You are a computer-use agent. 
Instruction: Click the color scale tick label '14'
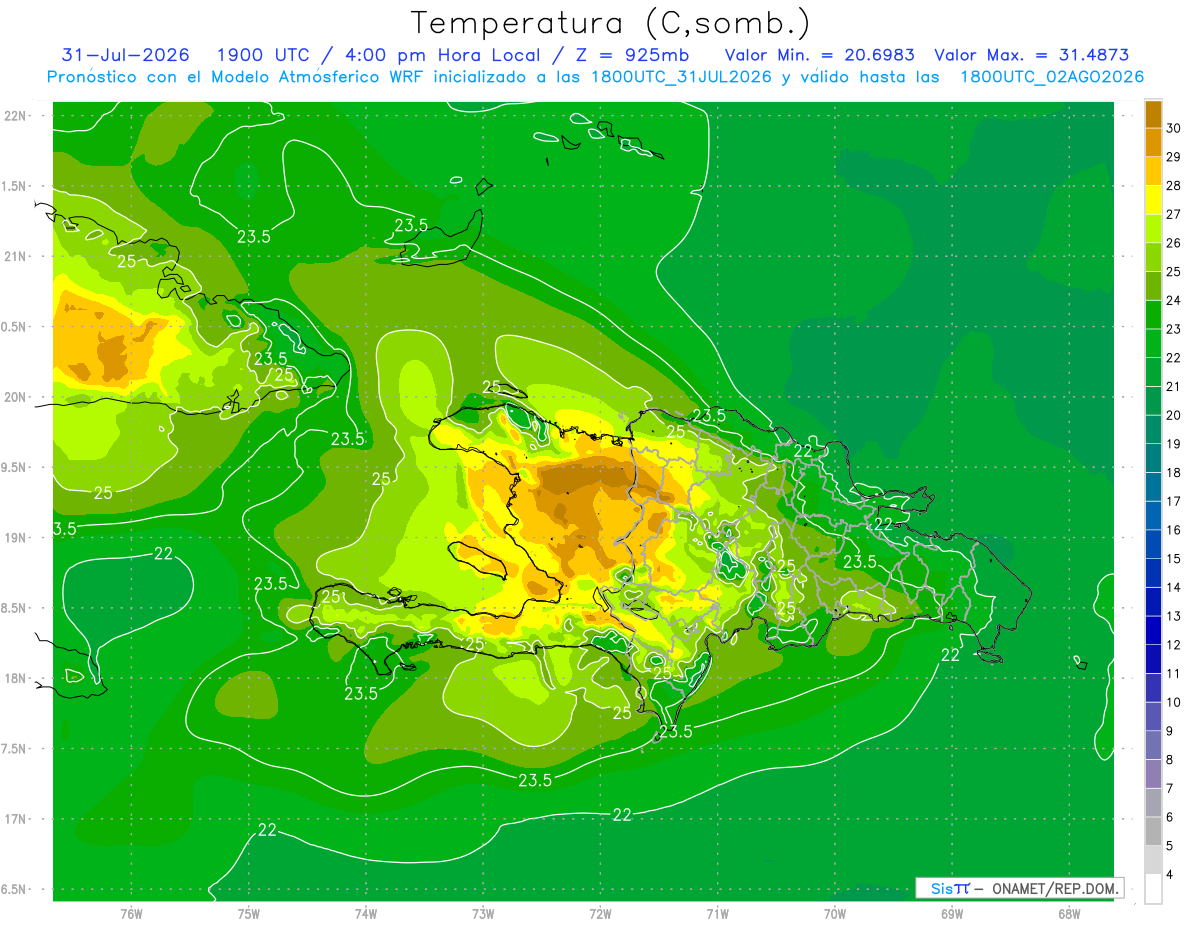pyautogui.click(x=1175, y=588)
